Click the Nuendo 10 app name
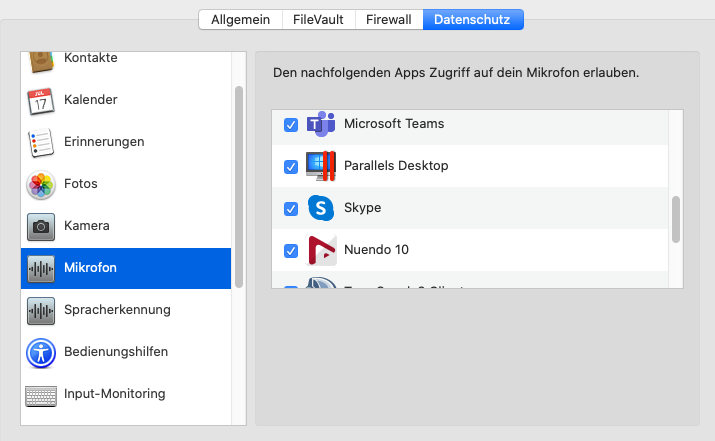 377,250
